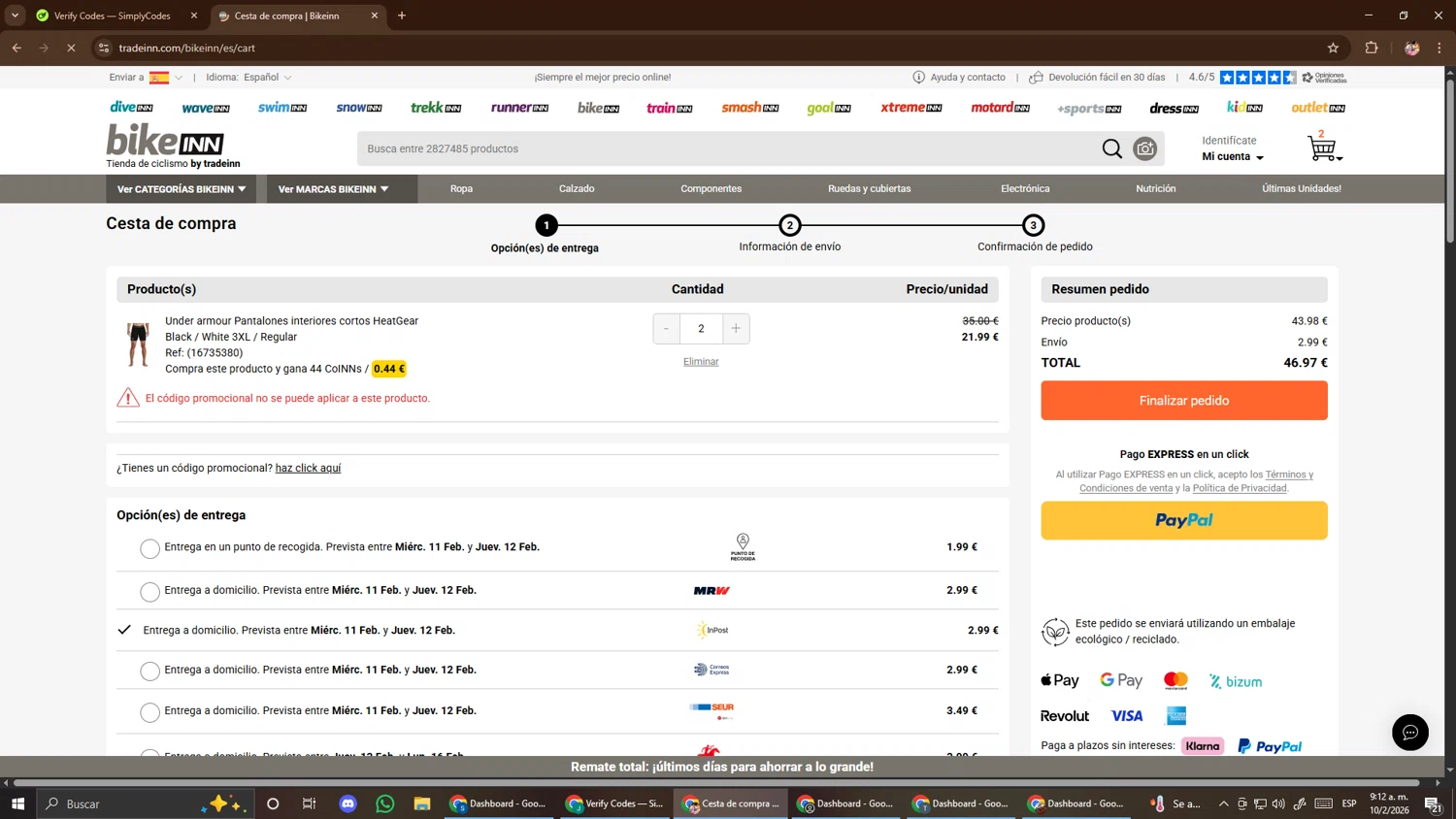Go to snowinn store logo
Image resolution: width=1456 pixels, height=819 pixels.
[359, 108]
